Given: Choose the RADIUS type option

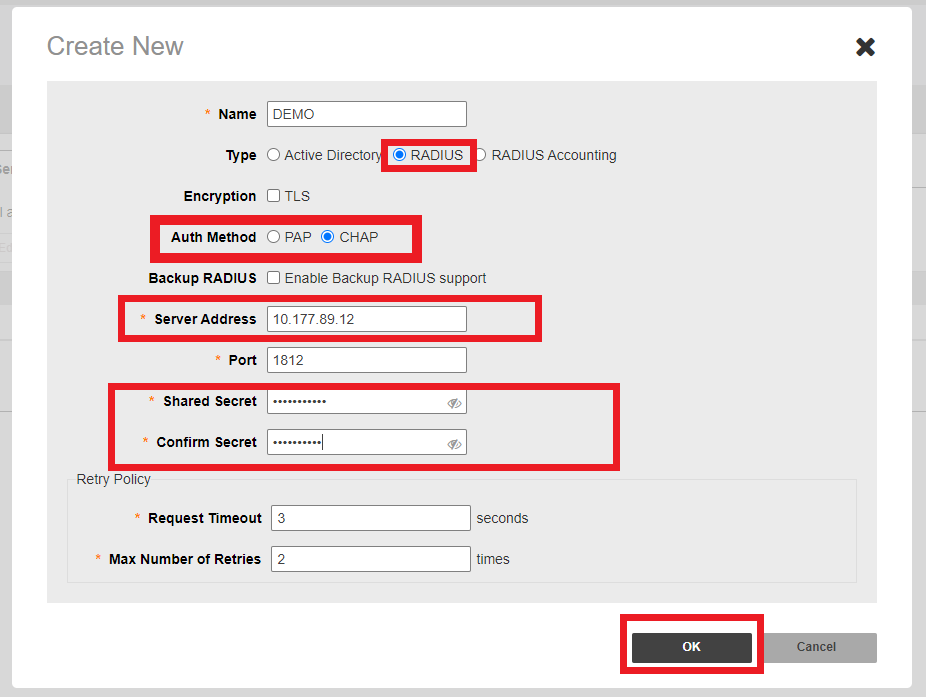Looking at the screenshot, I should 400,155.
